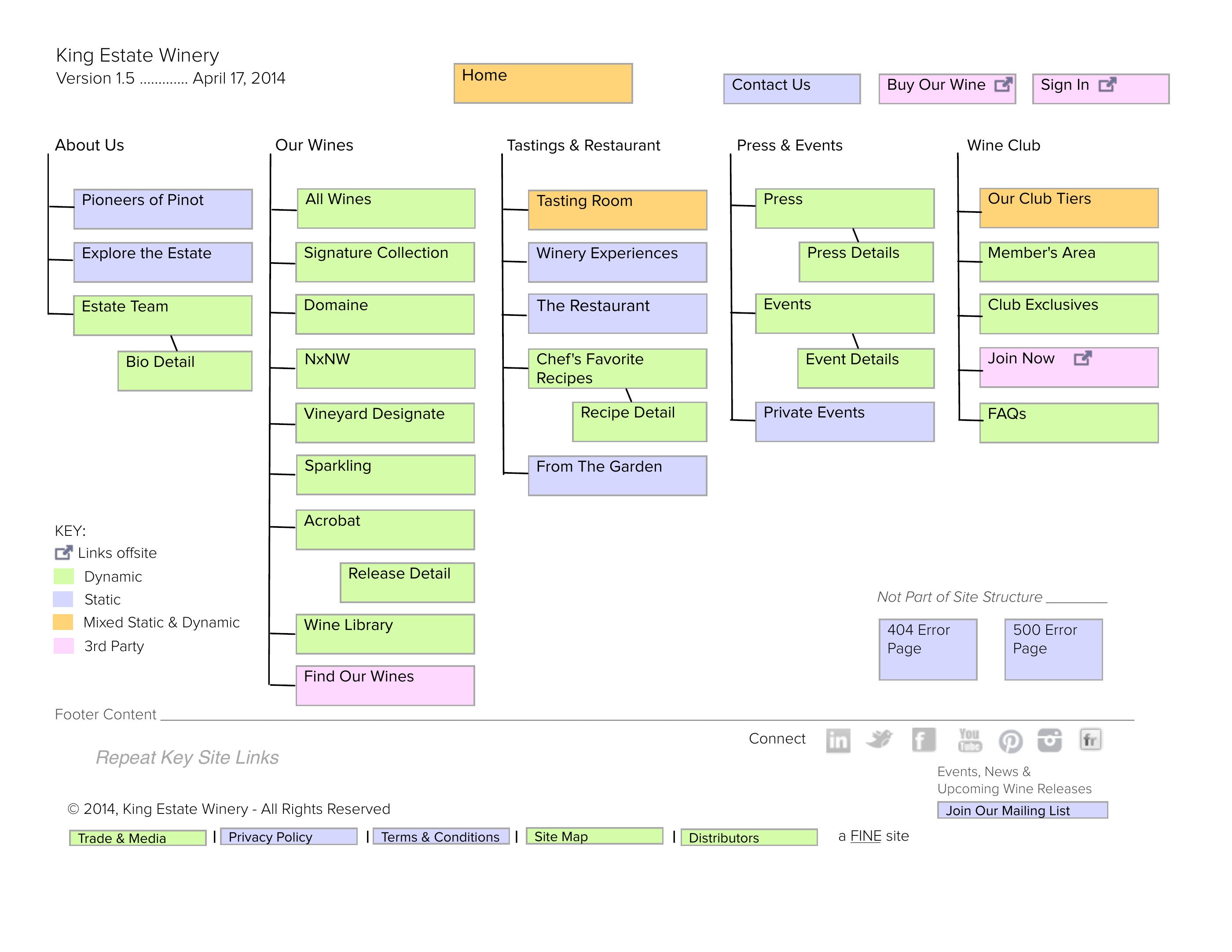The image size is (1232, 952).
Task: Click the Dynamic green key swatch
Action: coord(64,576)
